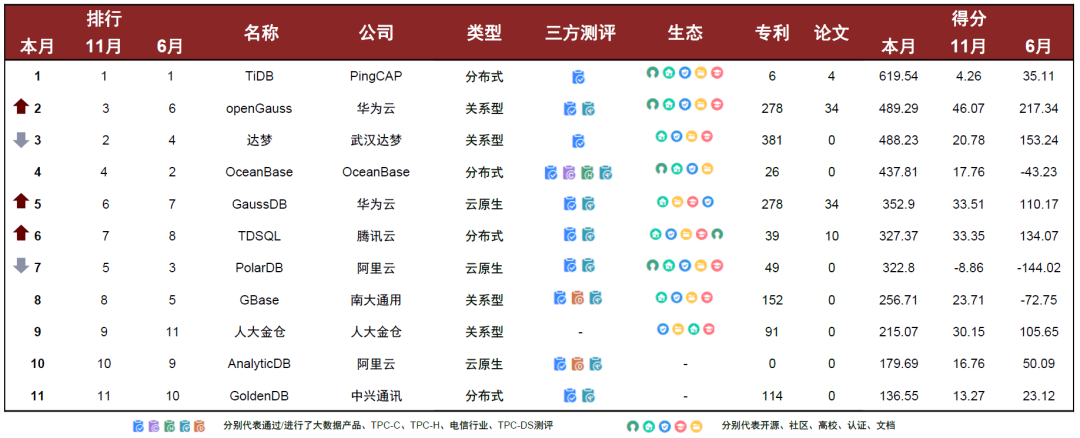Click the June score -144.02
This screenshot has height=438, width=1080.
point(1039,267)
